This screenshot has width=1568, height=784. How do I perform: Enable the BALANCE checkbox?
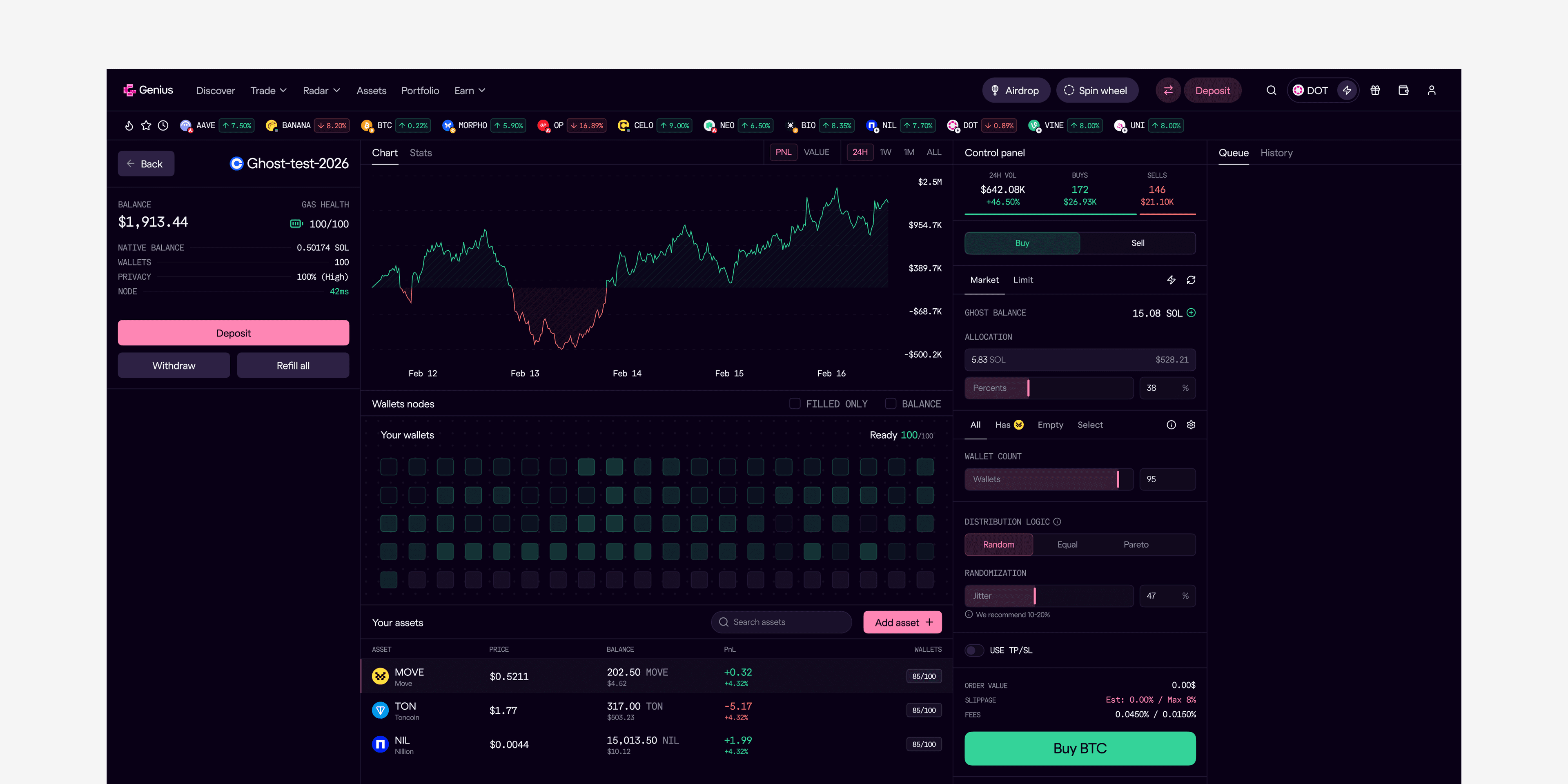point(891,403)
